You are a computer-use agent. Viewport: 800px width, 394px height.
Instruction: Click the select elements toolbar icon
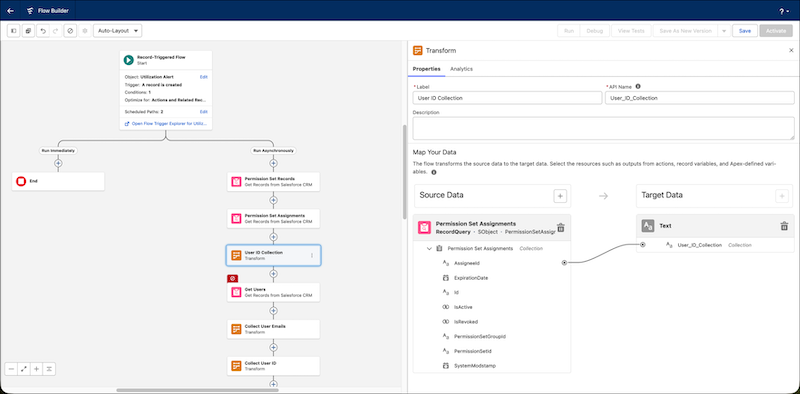click(28, 31)
